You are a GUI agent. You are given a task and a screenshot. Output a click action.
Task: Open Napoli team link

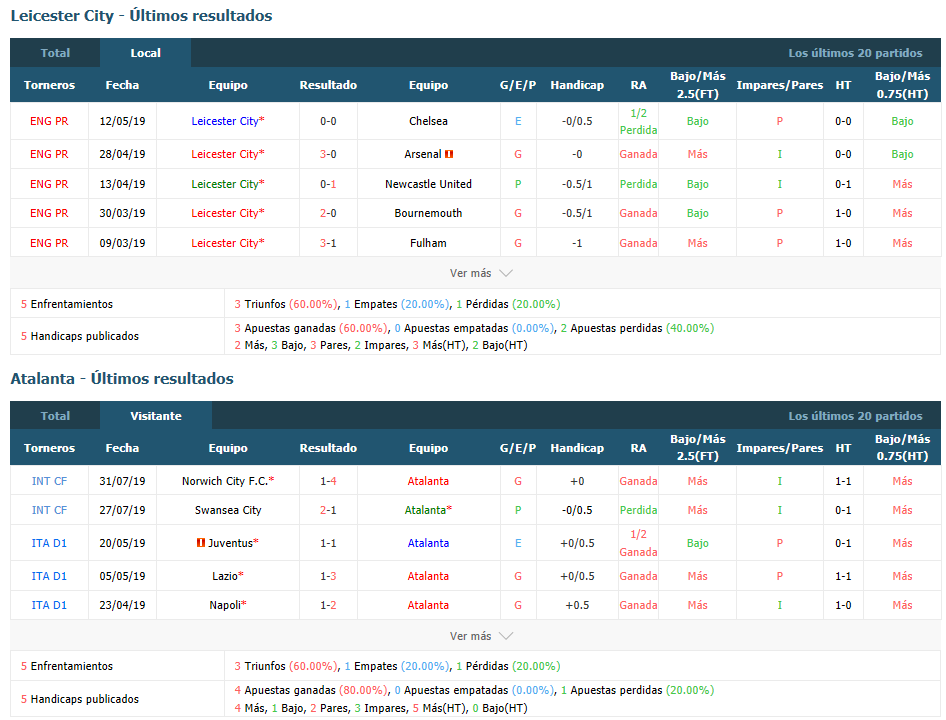tap(225, 605)
